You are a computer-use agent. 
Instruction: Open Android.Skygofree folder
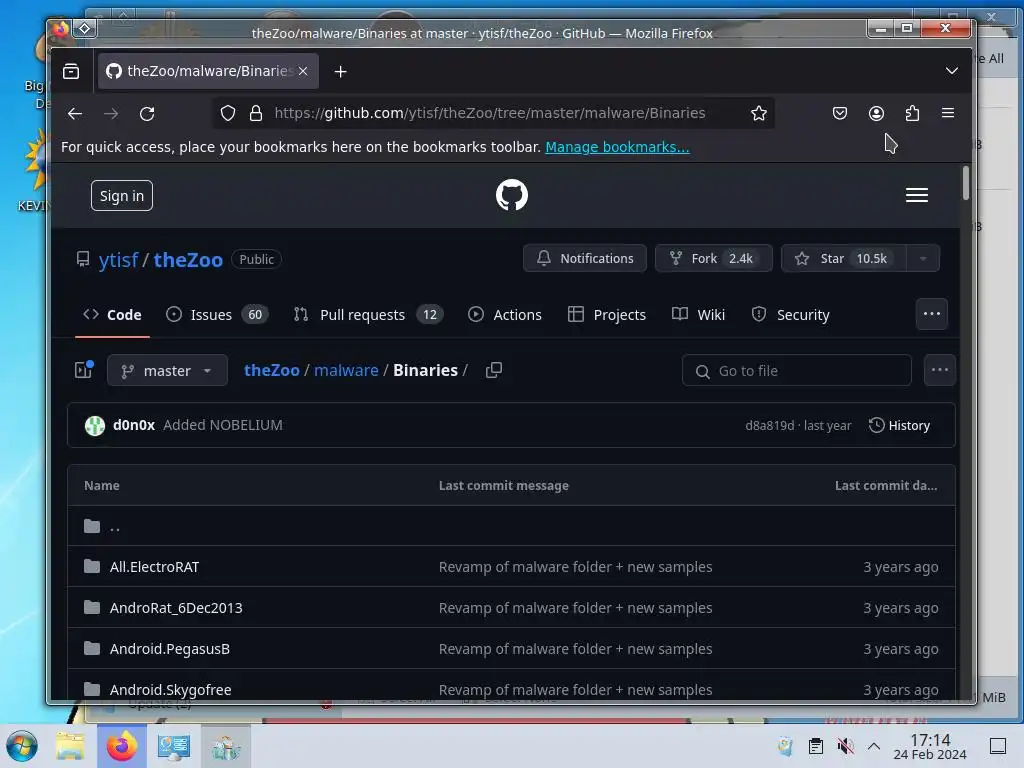[x=170, y=690]
